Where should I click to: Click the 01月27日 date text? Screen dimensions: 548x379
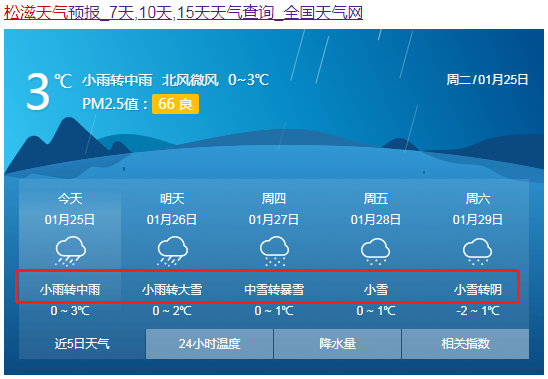(x=274, y=220)
